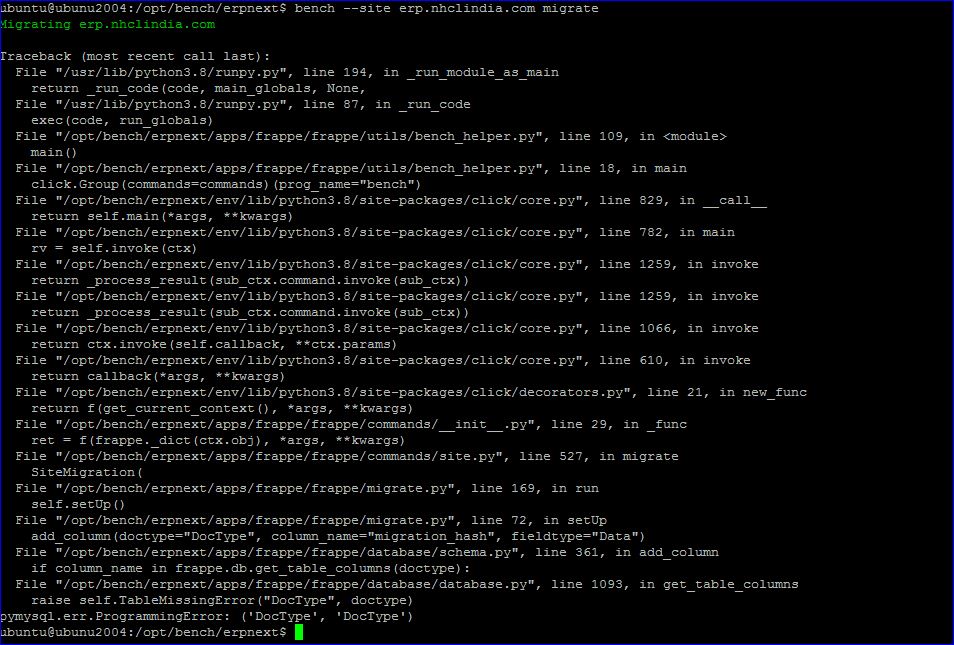954x645 pixels.
Task: Click the 'pymysql.err.ProgrammingError' error line
Action: tap(207, 616)
